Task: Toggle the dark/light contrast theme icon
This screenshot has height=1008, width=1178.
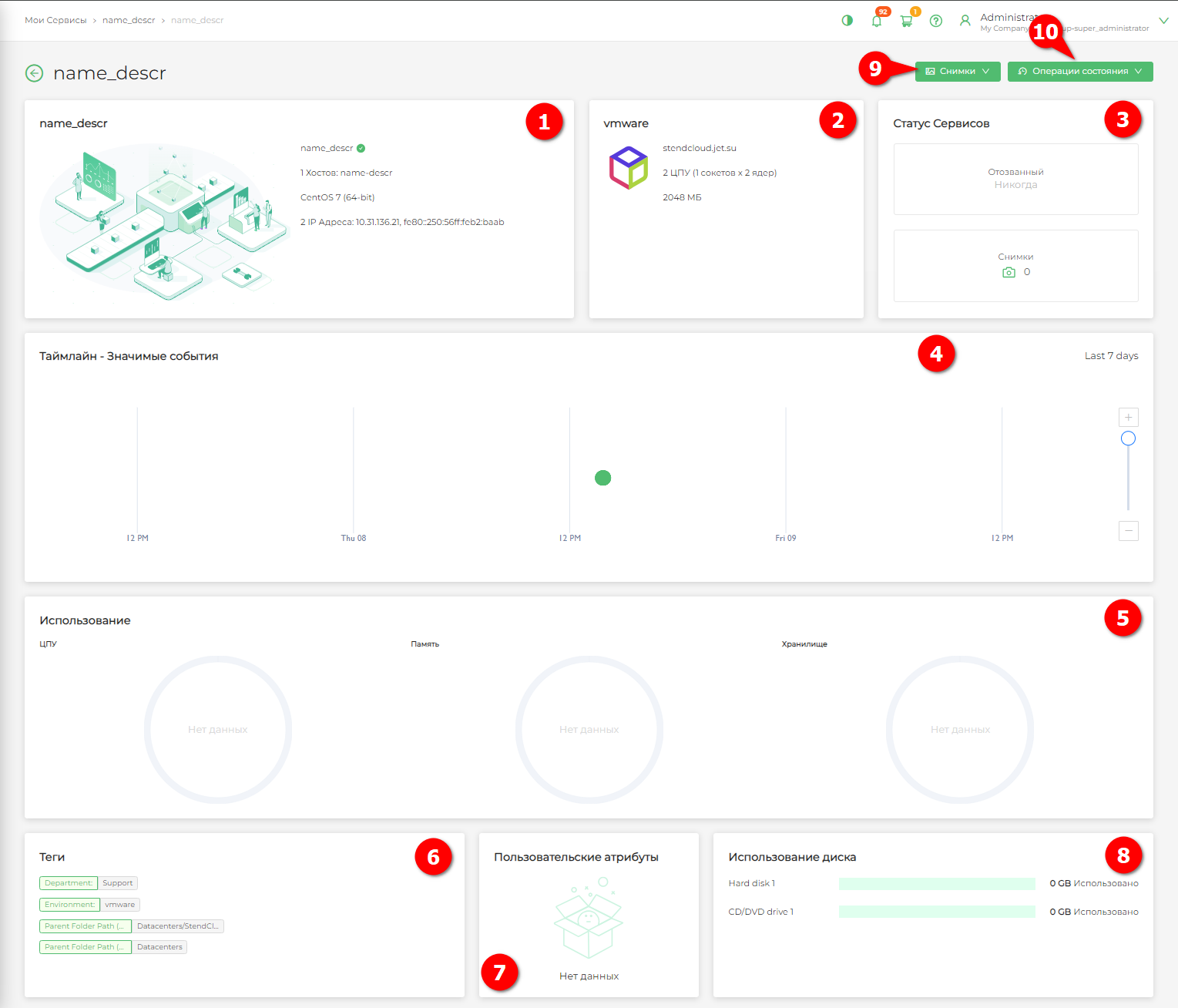Action: tap(847, 21)
